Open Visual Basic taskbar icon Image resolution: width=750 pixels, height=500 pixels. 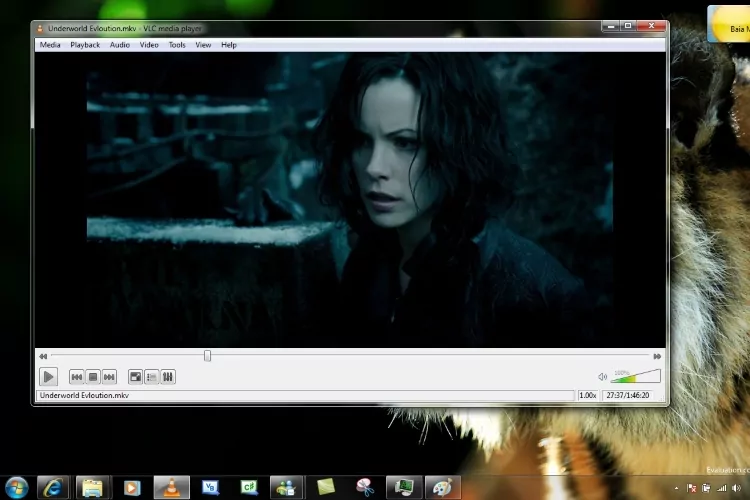(x=210, y=488)
